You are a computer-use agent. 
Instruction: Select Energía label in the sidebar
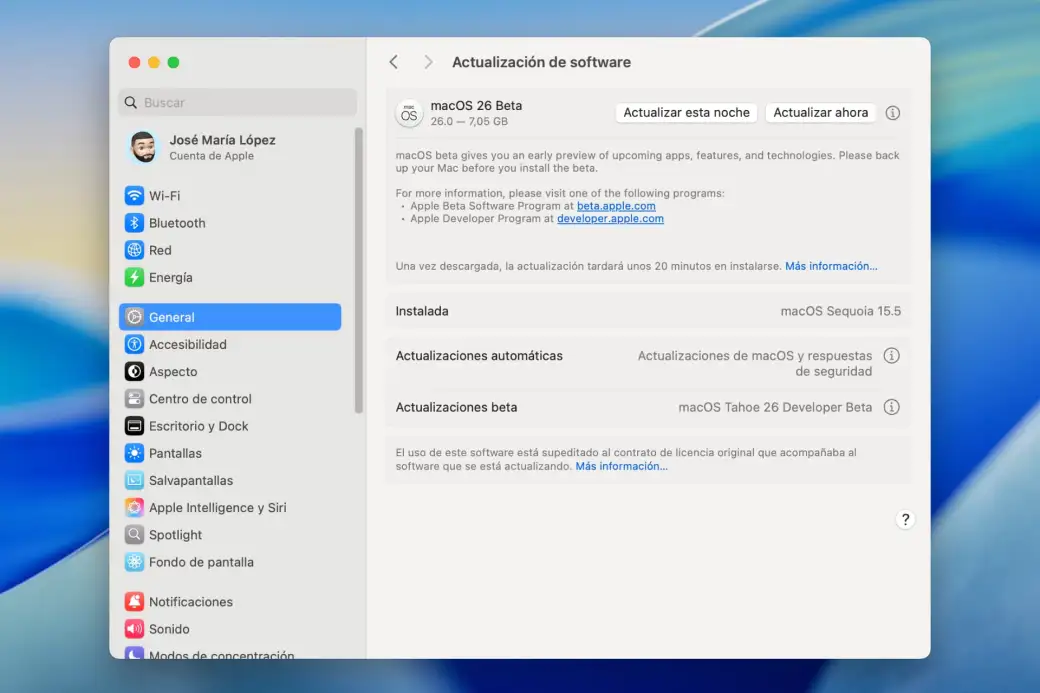[x=170, y=277]
